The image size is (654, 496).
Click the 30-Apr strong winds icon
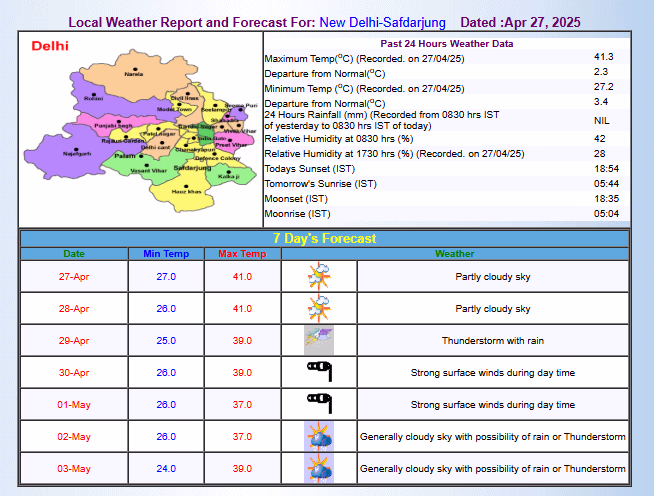[319, 372]
